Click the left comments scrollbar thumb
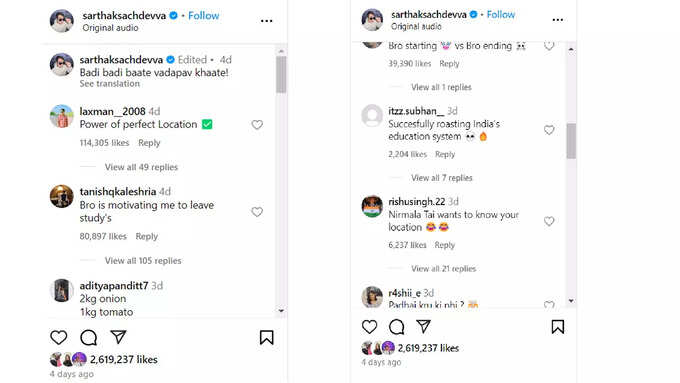 (x=281, y=75)
